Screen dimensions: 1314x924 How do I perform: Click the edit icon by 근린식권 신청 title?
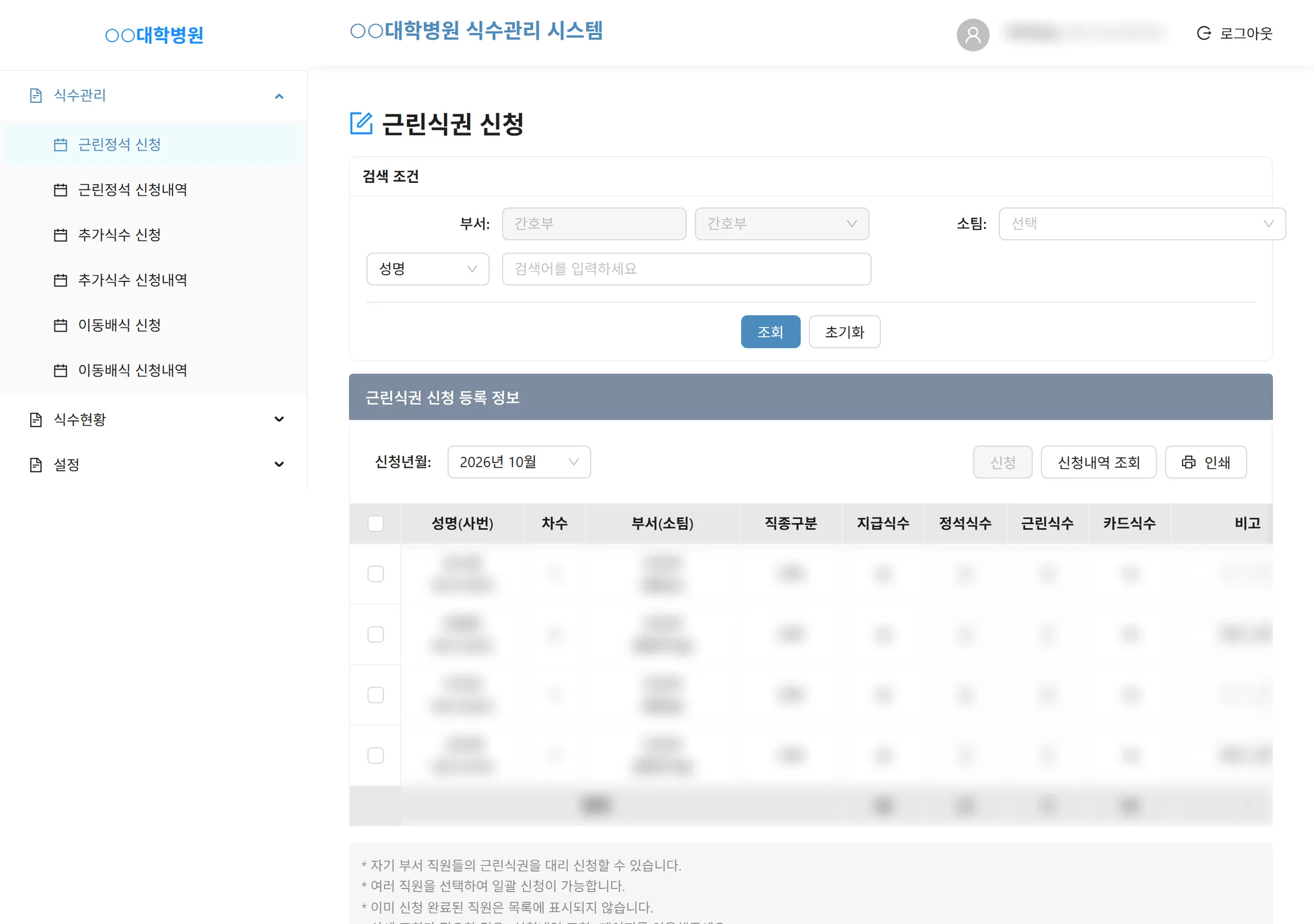point(361,124)
